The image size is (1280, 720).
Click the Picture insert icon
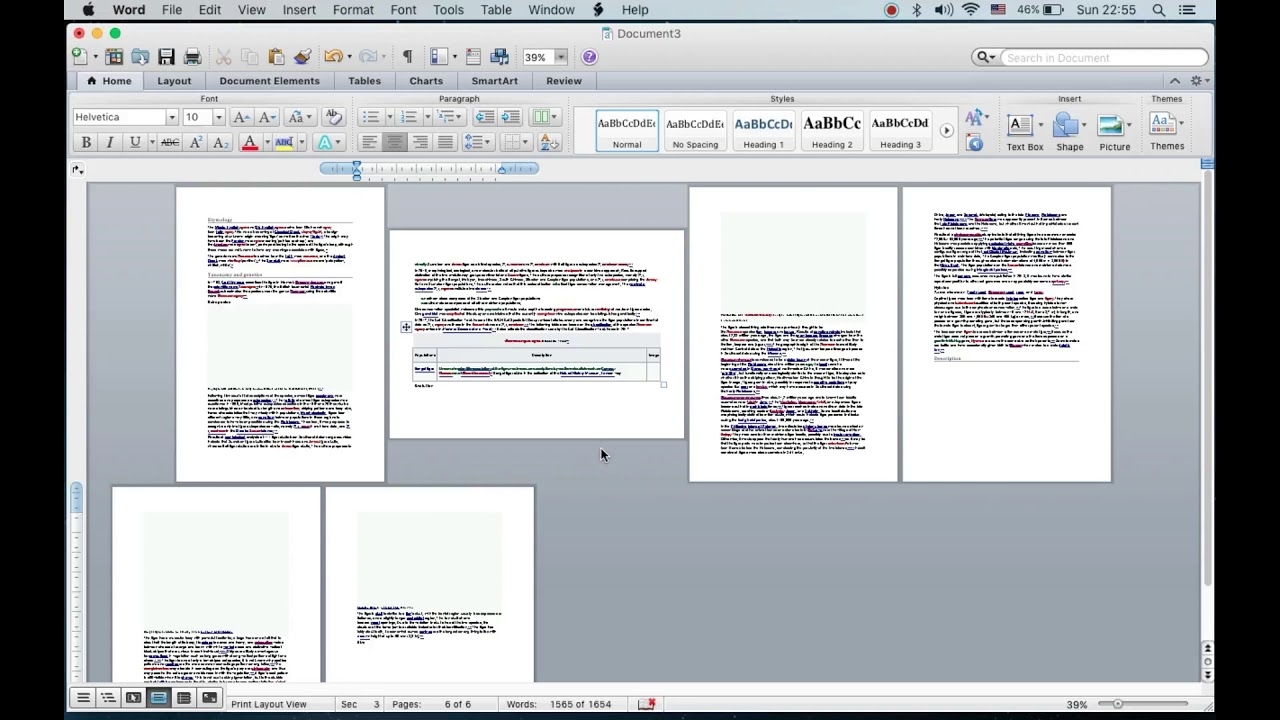pos(1114,131)
